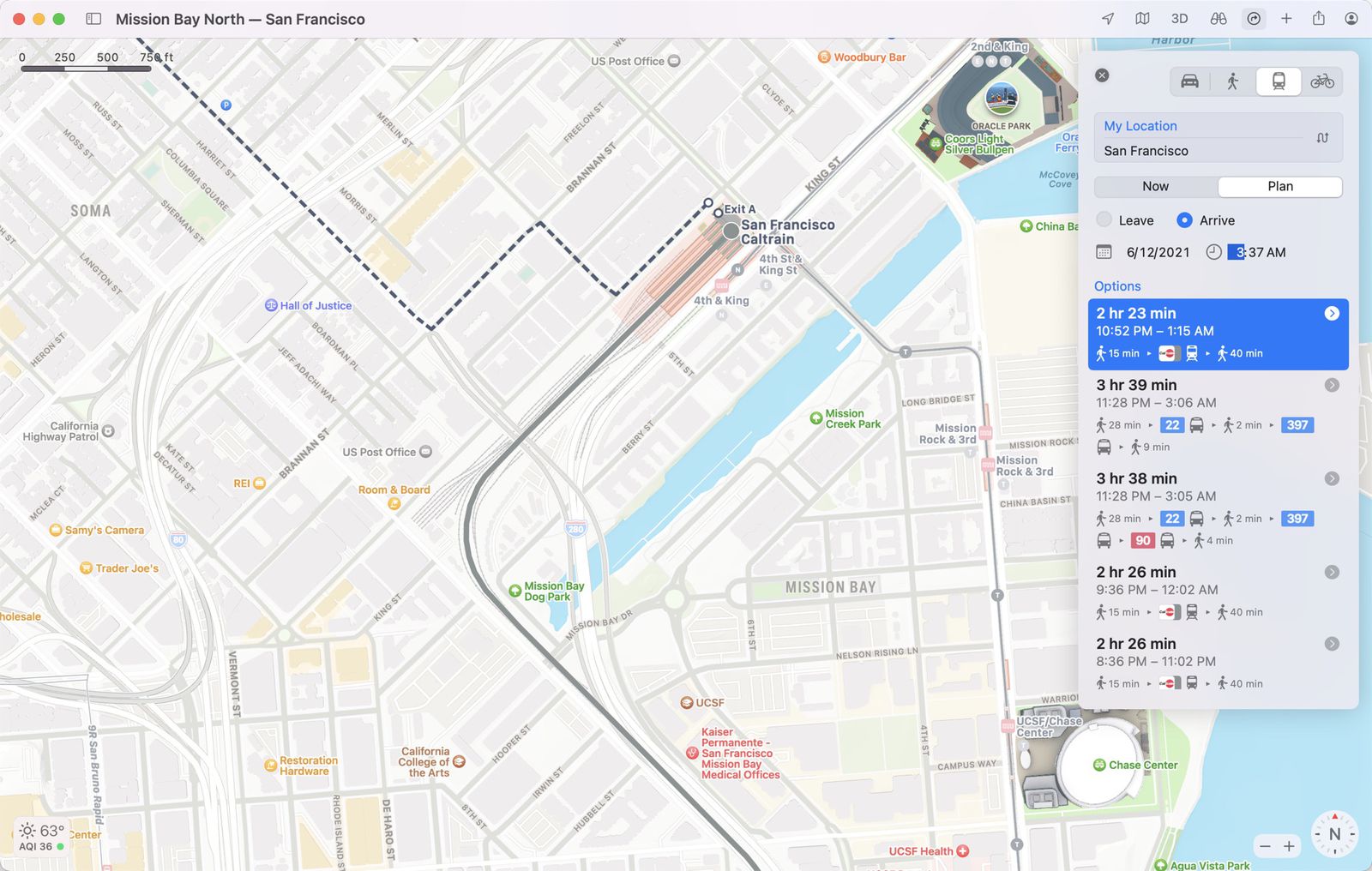Open the Options link
The height and width of the screenshot is (871, 1372).
pos(1116,285)
